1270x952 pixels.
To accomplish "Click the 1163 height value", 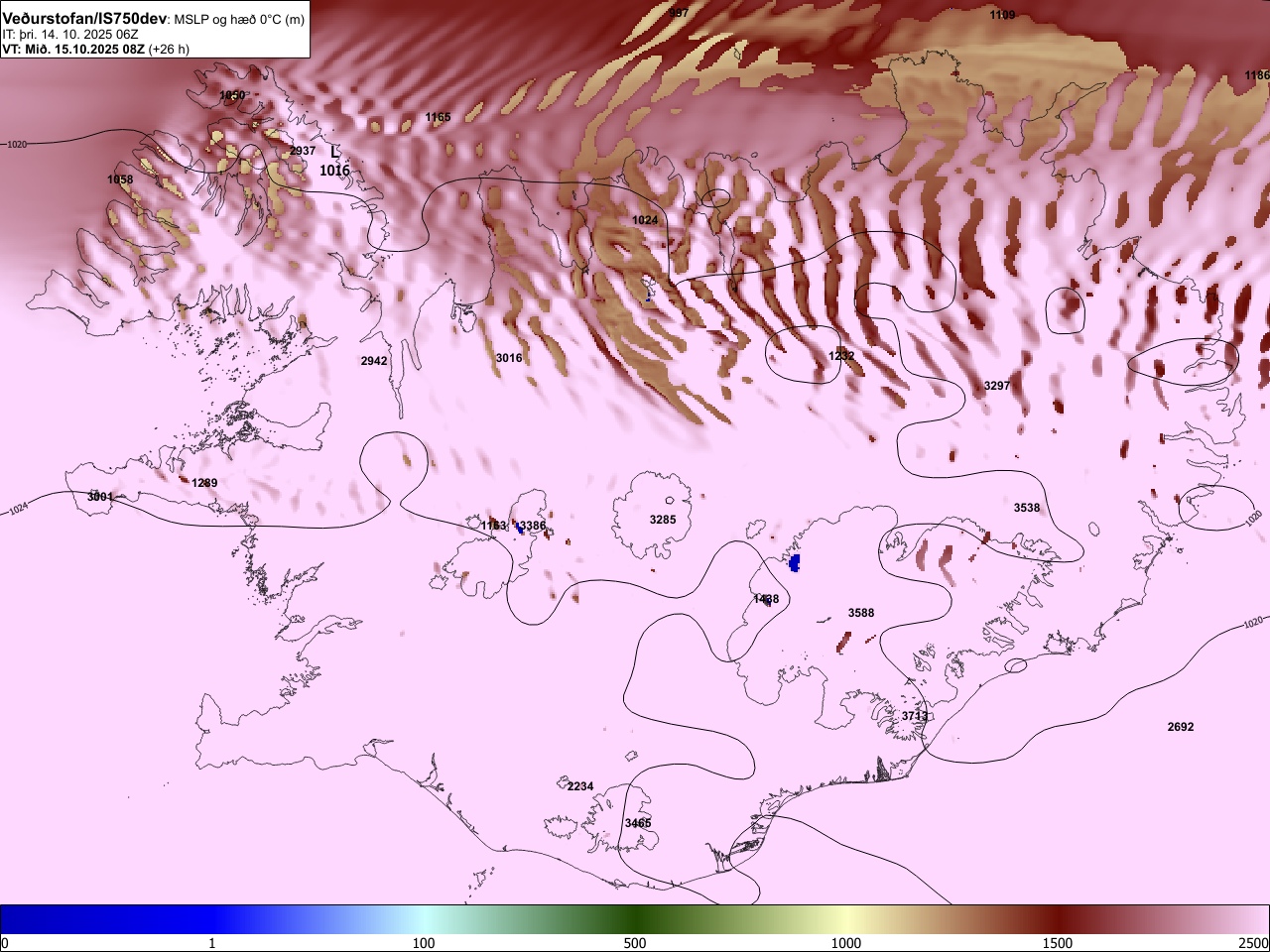I will pyautogui.click(x=494, y=526).
